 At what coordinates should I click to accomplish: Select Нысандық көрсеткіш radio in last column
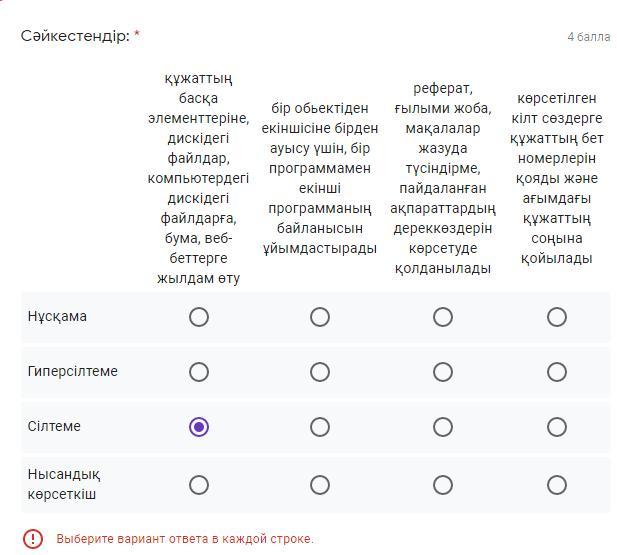pos(556,485)
